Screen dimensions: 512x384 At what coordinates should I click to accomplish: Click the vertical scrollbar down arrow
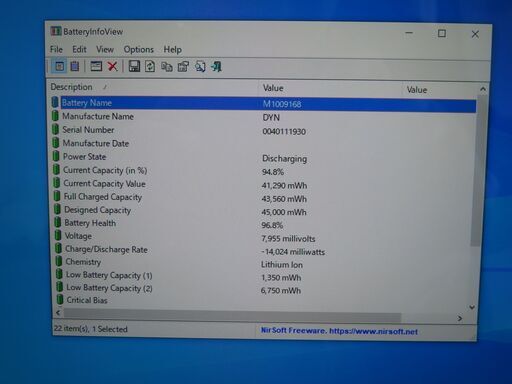point(472,307)
